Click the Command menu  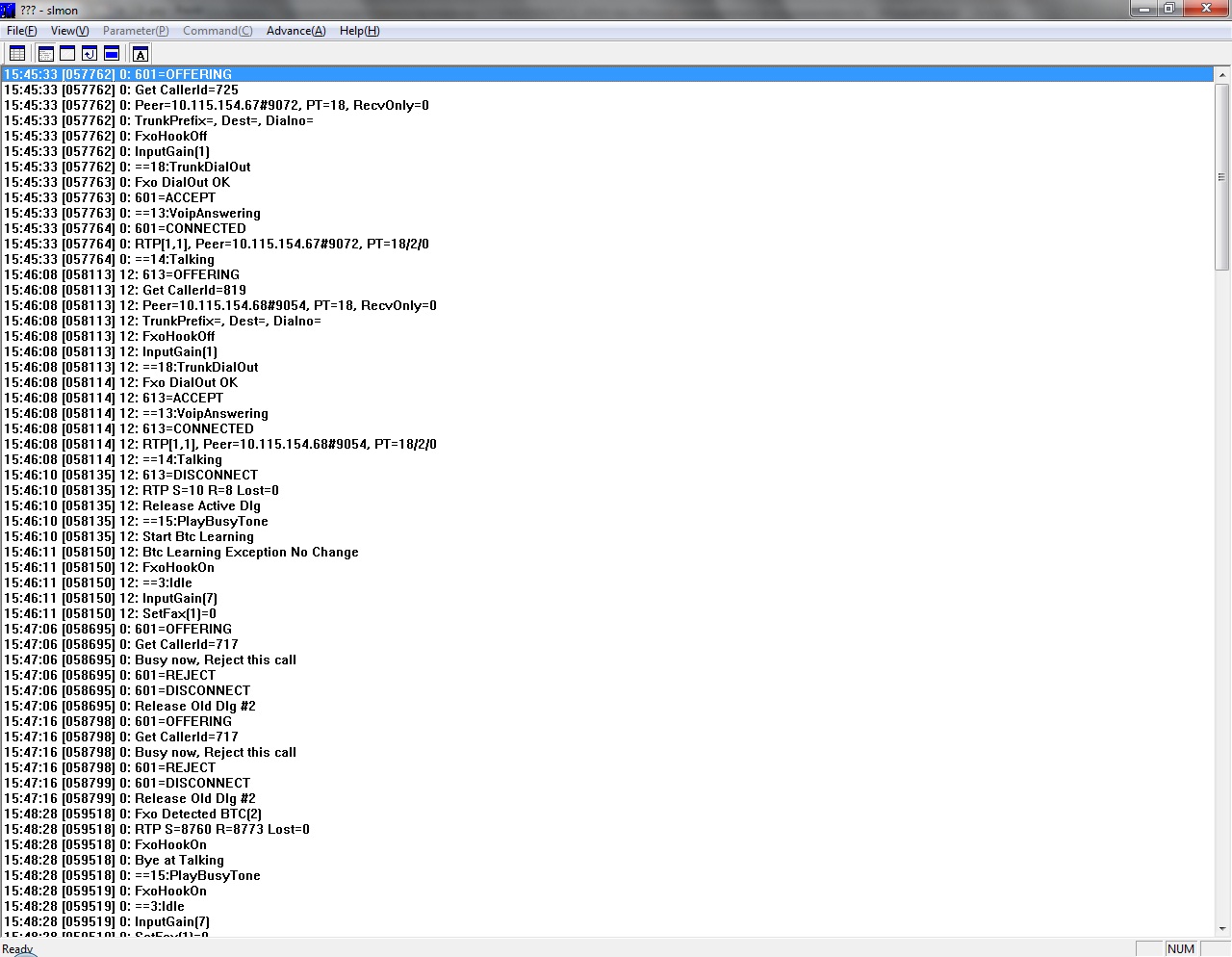[x=218, y=31]
